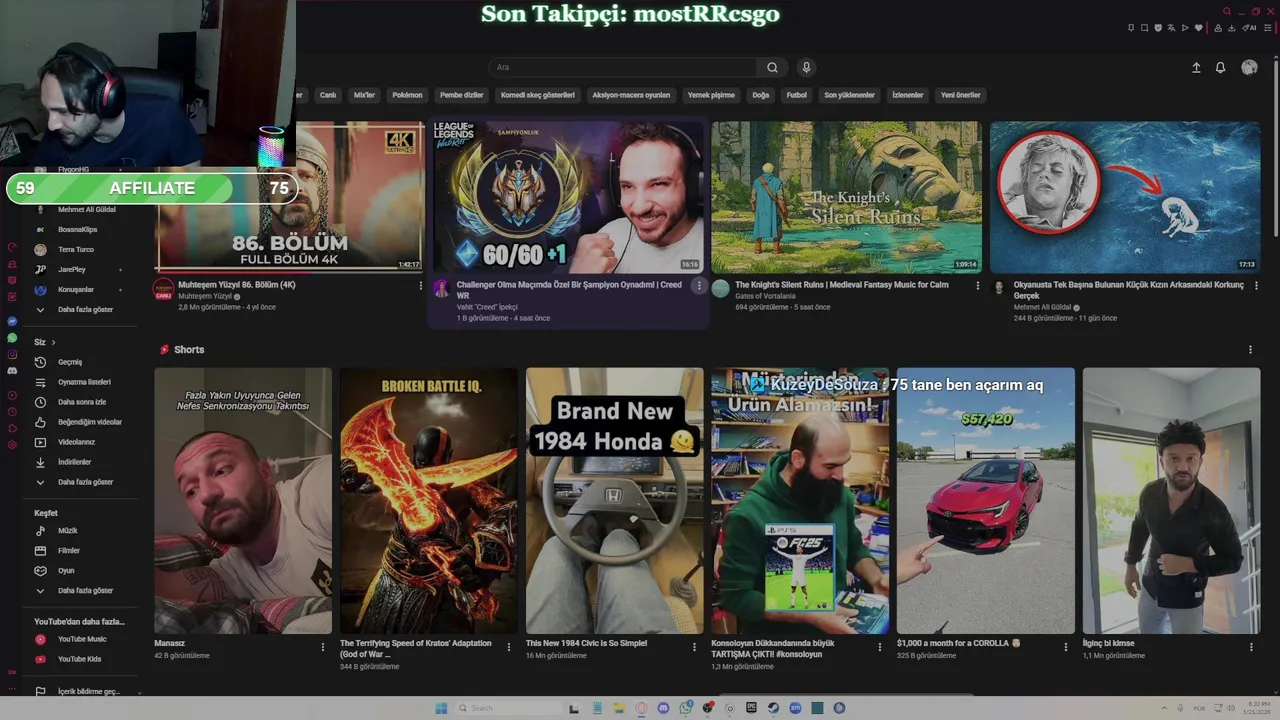Select the Canlı filter chip

(x=328, y=95)
